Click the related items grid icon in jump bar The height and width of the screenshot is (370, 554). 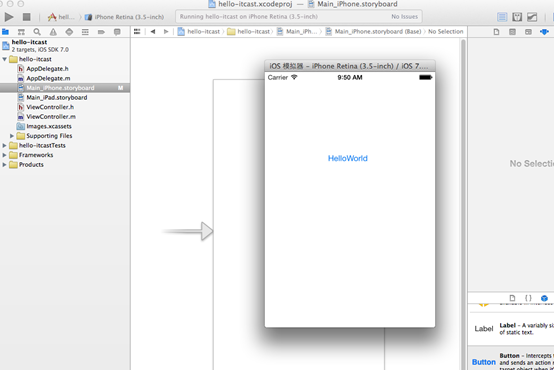[x=137, y=31]
